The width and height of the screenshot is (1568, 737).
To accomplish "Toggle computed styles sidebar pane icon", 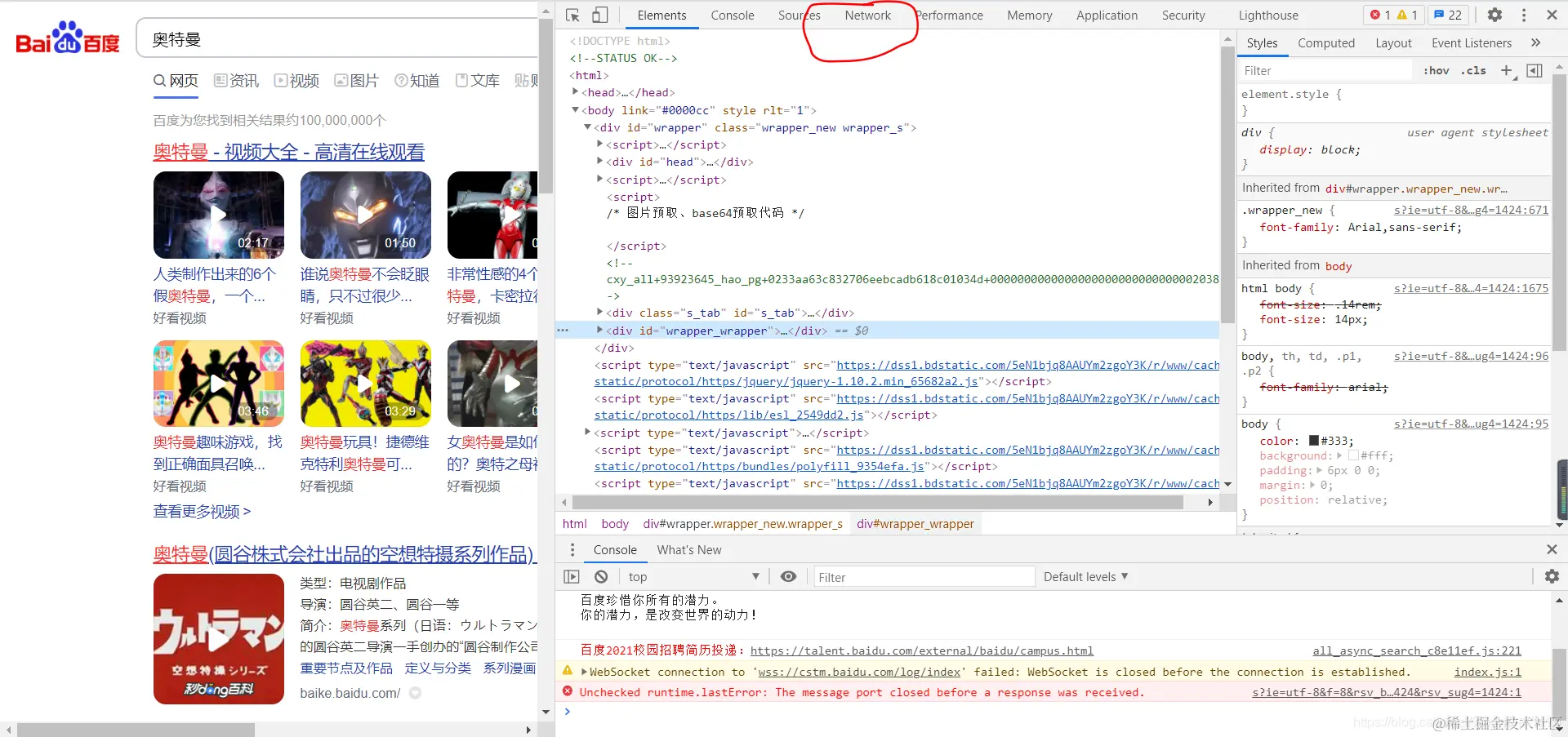I will pyautogui.click(x=1535, y=71).
